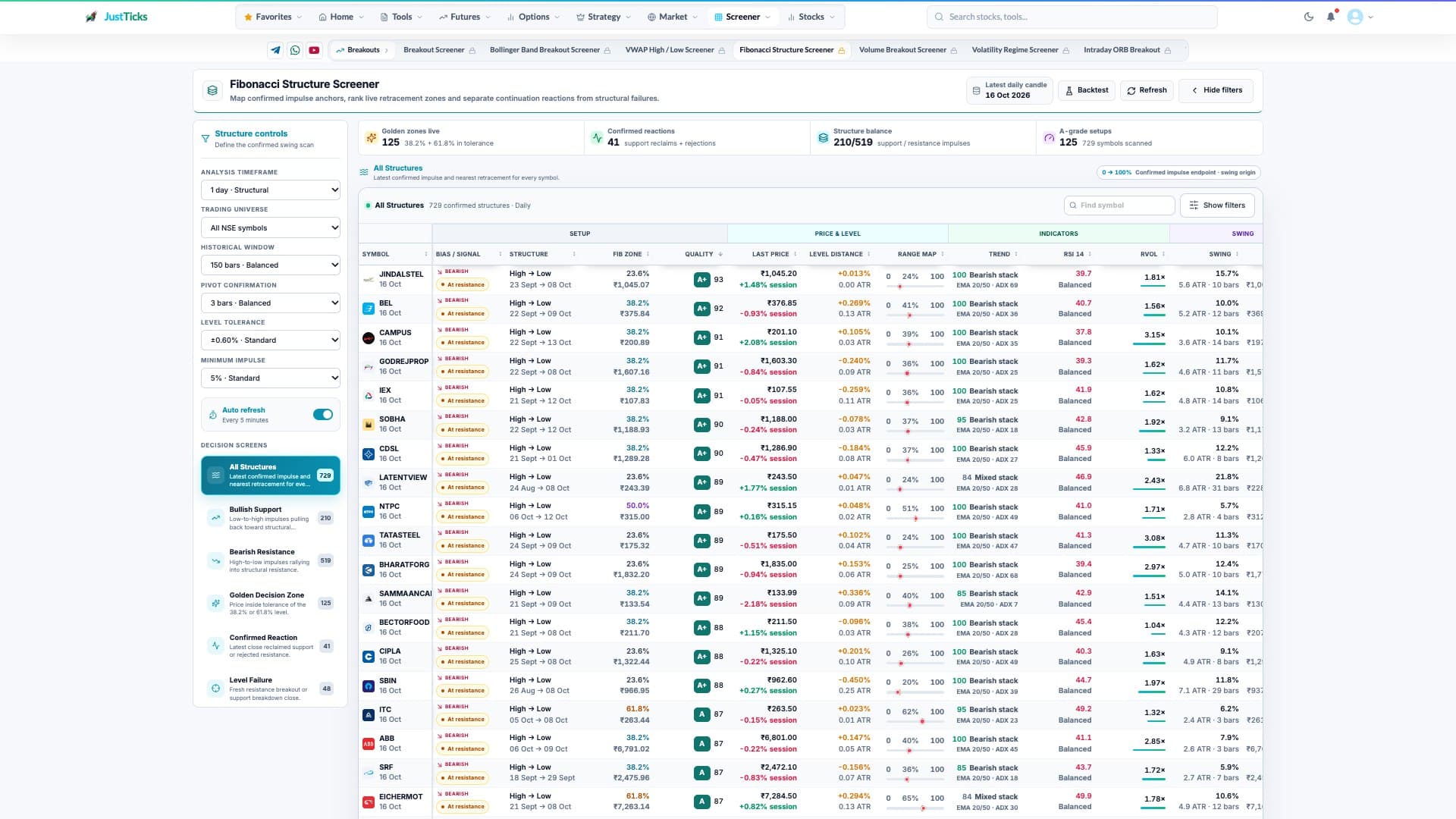Click the JustTicks logo
The height and width of the screenshot is (819, 1456).
click(x=117, y=17)
